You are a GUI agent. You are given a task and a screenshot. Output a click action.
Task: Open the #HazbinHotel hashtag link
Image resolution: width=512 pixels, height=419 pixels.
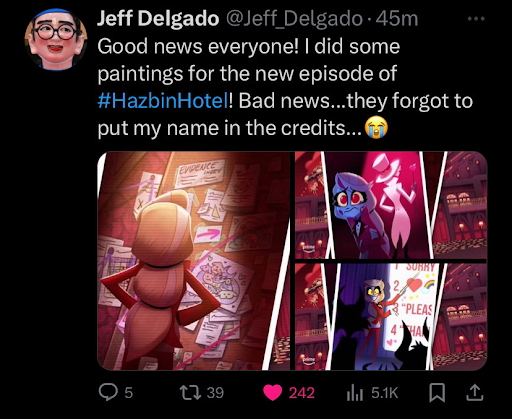(163, 100)
